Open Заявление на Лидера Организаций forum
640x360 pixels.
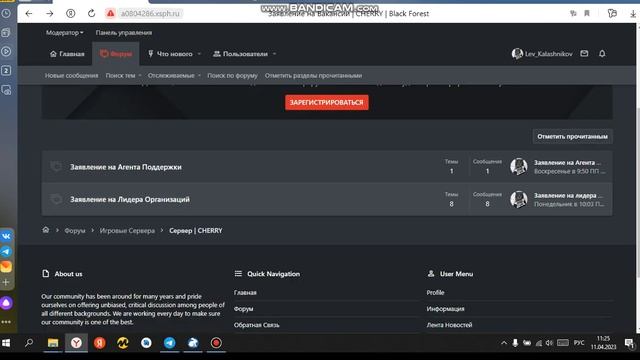click(130, 200)
